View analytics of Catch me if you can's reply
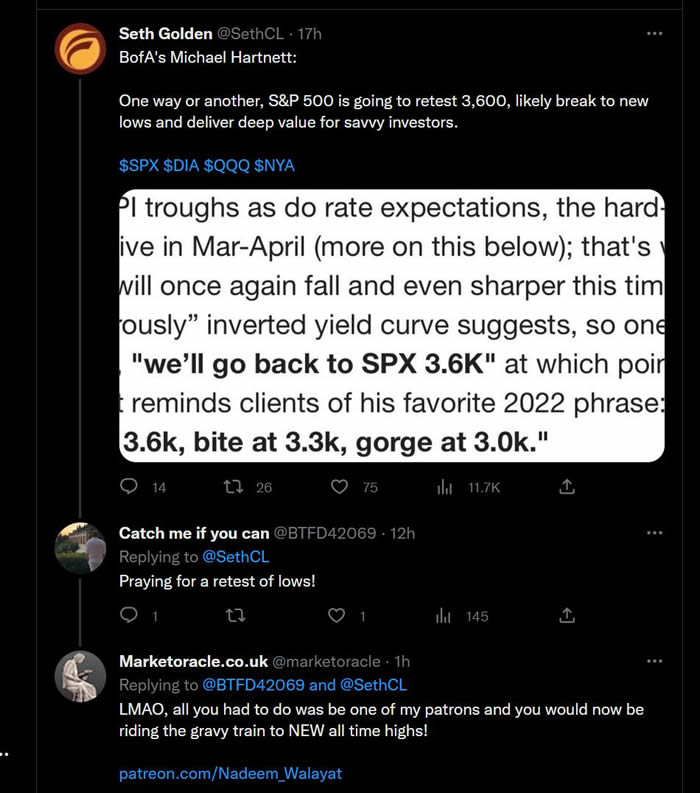The height and width of the screenshot is (793, 700). click(444, 616)
